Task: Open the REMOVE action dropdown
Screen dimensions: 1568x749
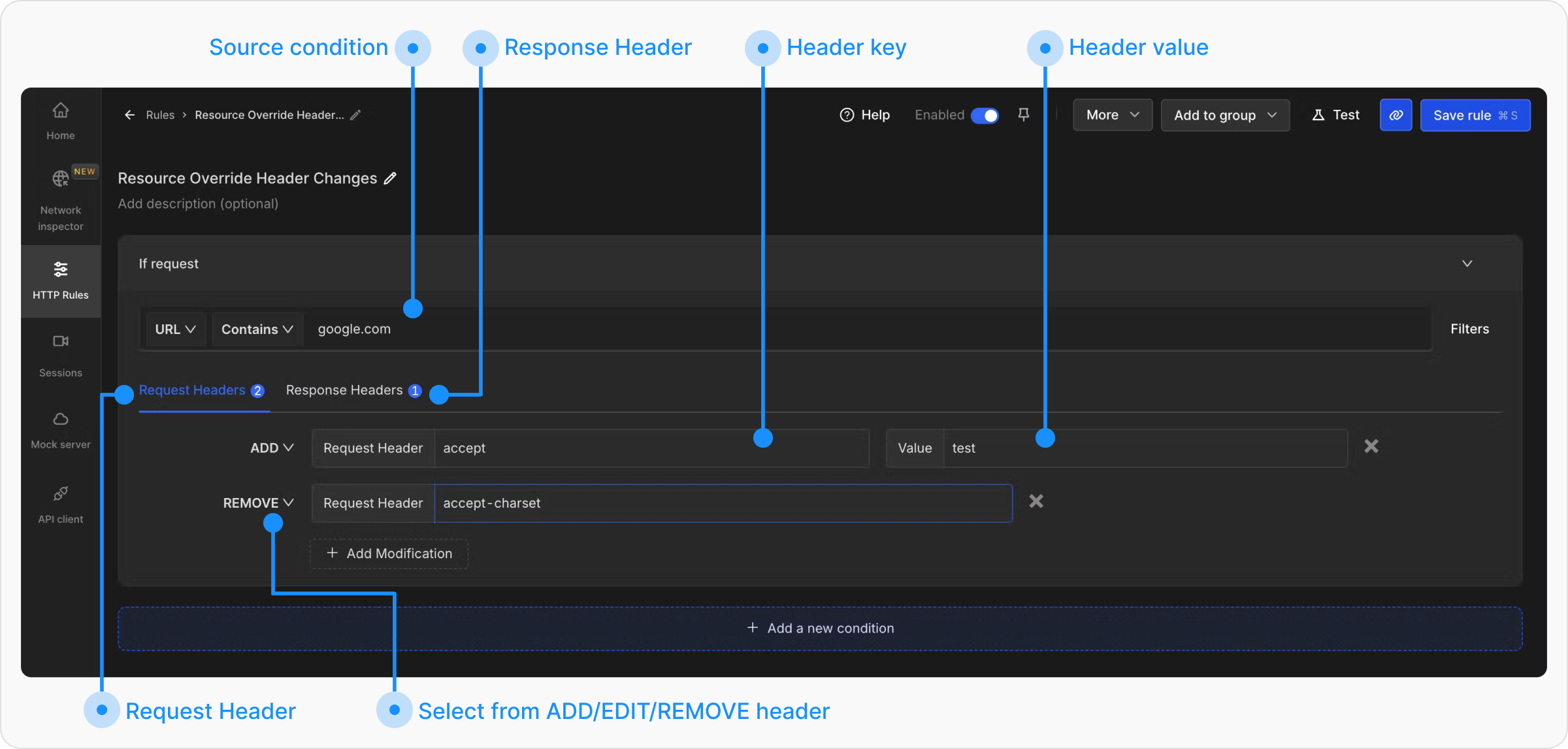Action: 258,503
